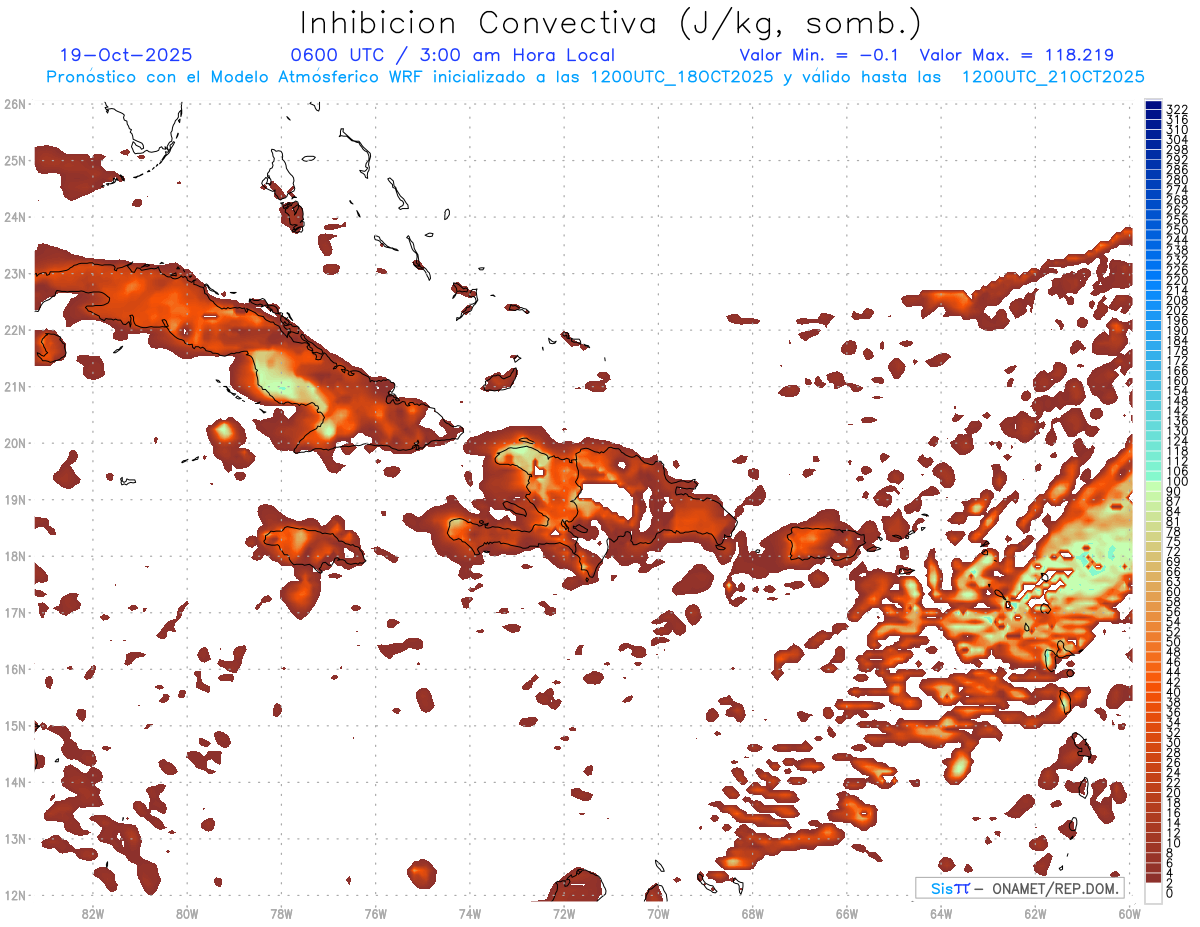Click the "19N" latitude label

point(14,500)
